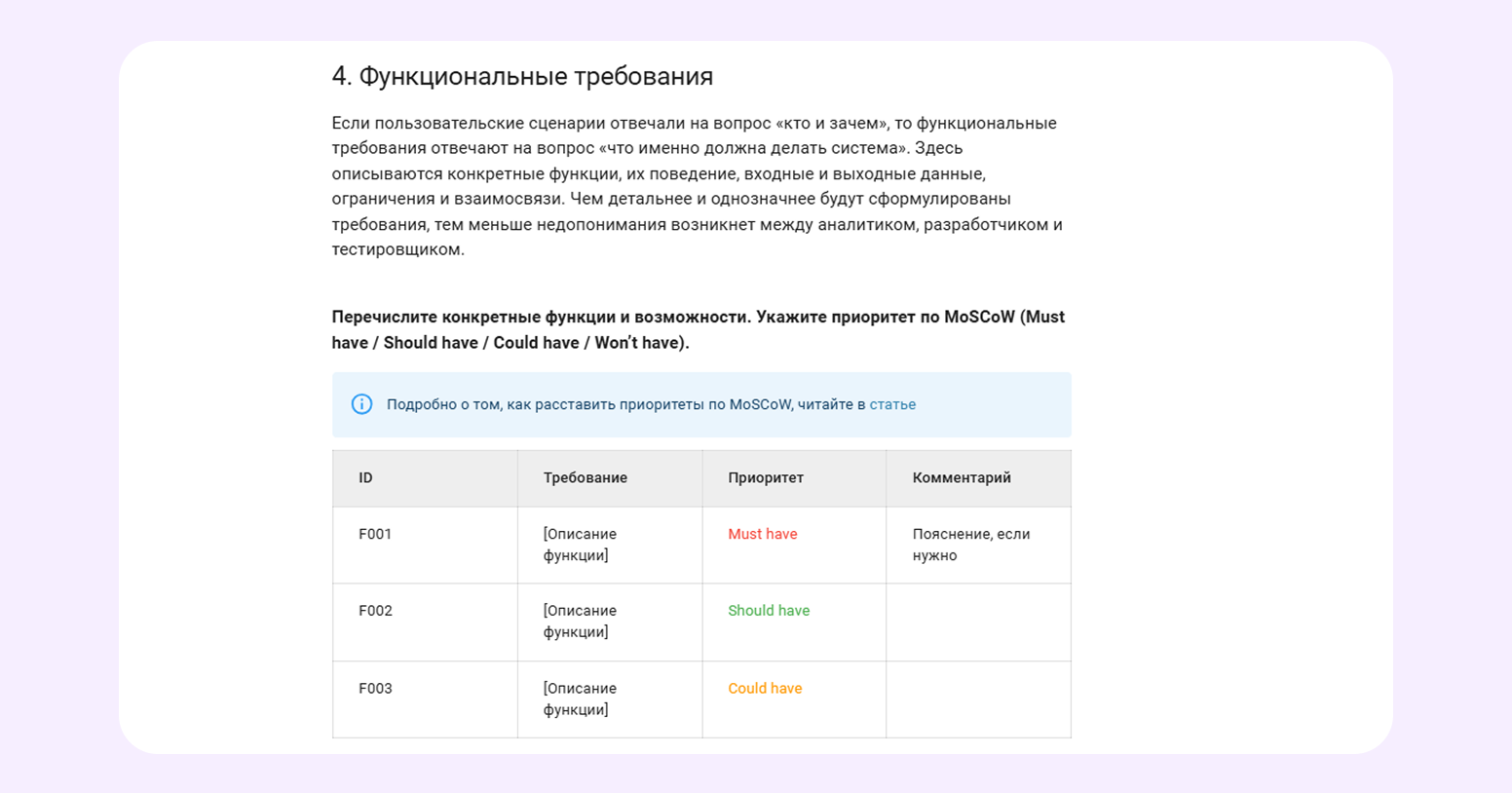Click the ID column header
1512x793 pixels.
click(x=365, y=478)
